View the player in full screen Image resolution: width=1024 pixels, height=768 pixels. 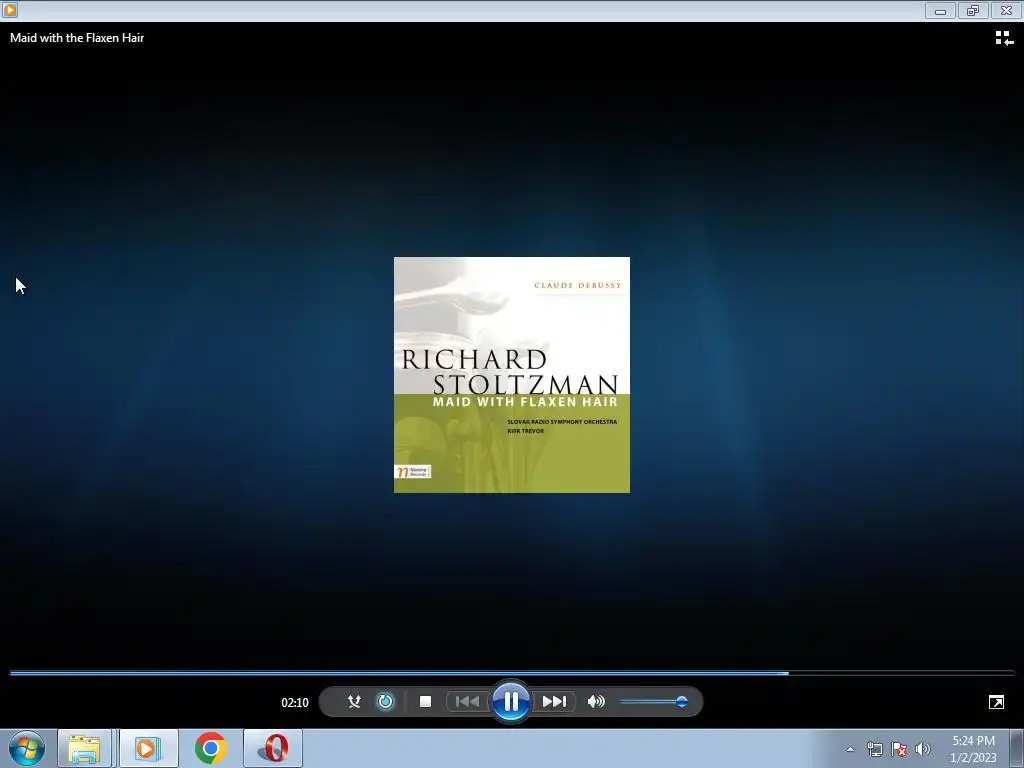pos(996,702)
